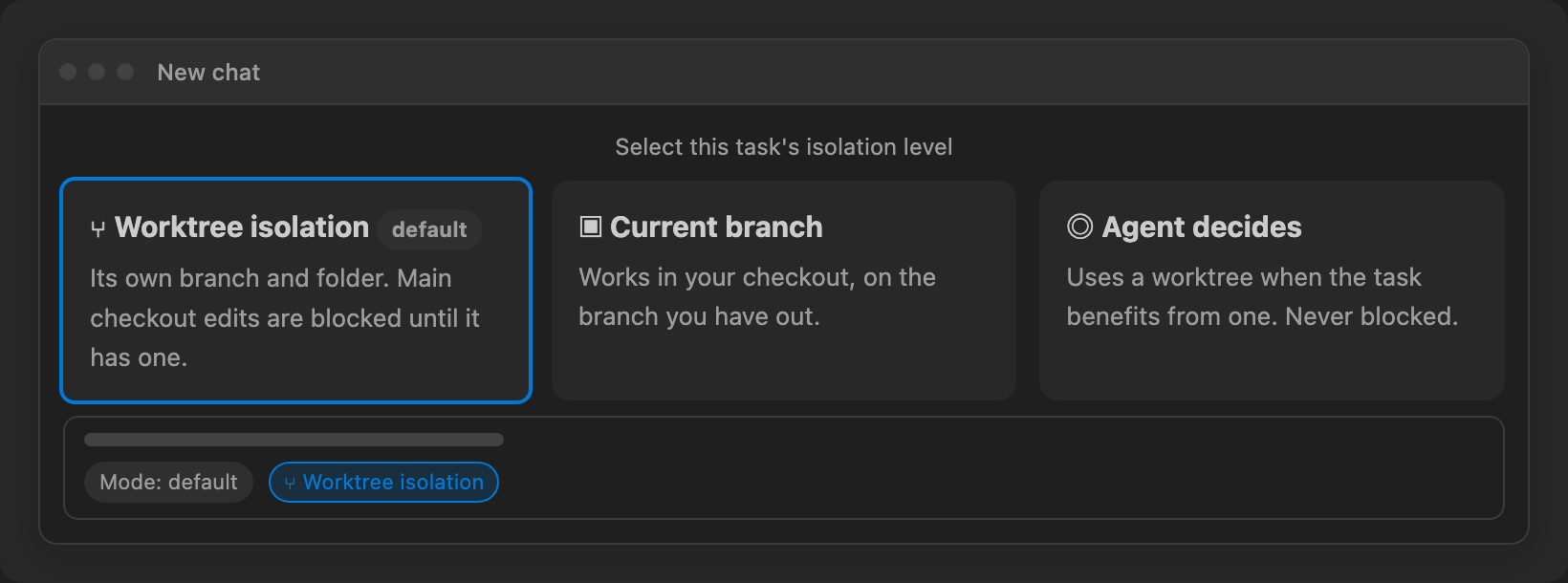
Task: Click the text Its own branch and folder
Action: pyautogui.click(x=241, y=278)
